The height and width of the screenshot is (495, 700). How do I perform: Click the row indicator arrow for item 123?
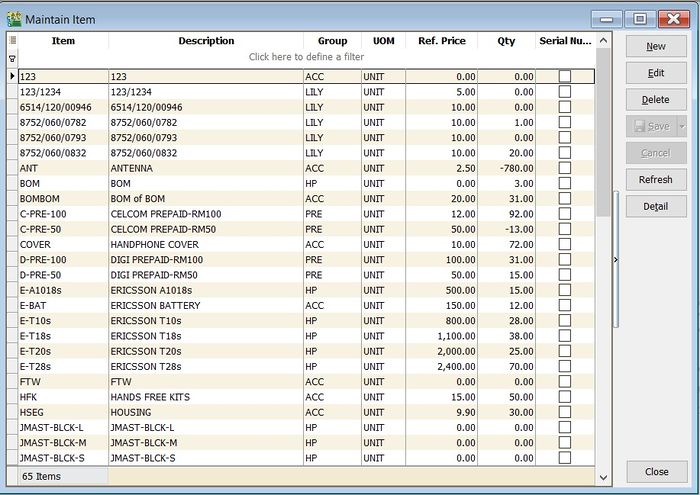click(x=12, y=76)
